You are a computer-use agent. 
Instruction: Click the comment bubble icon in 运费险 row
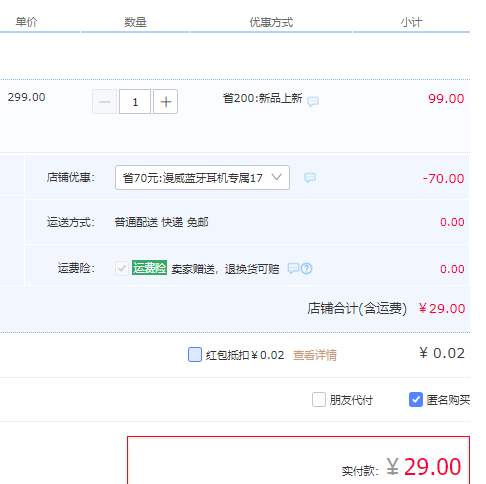[293, 268]
